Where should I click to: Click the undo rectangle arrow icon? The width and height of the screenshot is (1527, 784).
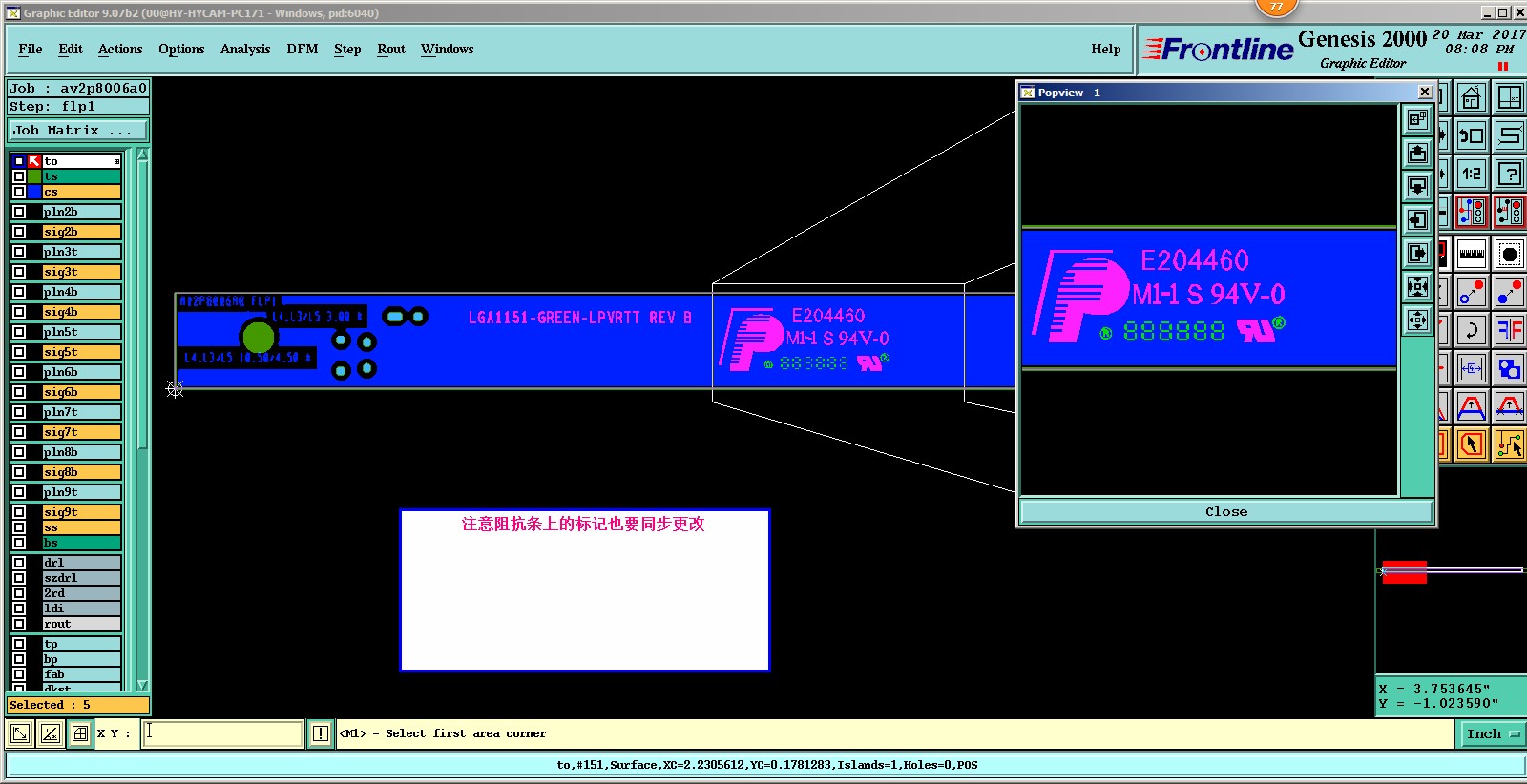tap(1471, 135)
